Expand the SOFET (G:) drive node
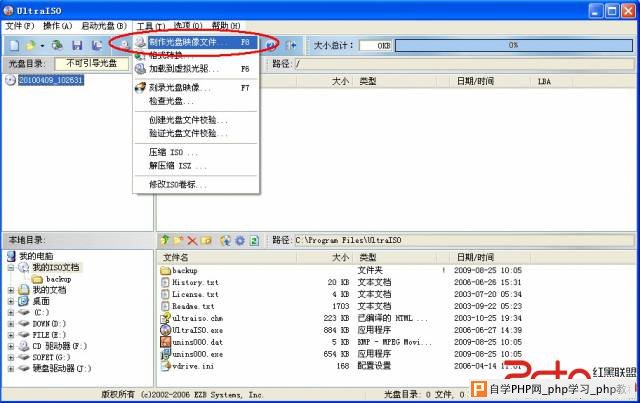The height and width of the screenshot is (403, 640). coord(11,358)
